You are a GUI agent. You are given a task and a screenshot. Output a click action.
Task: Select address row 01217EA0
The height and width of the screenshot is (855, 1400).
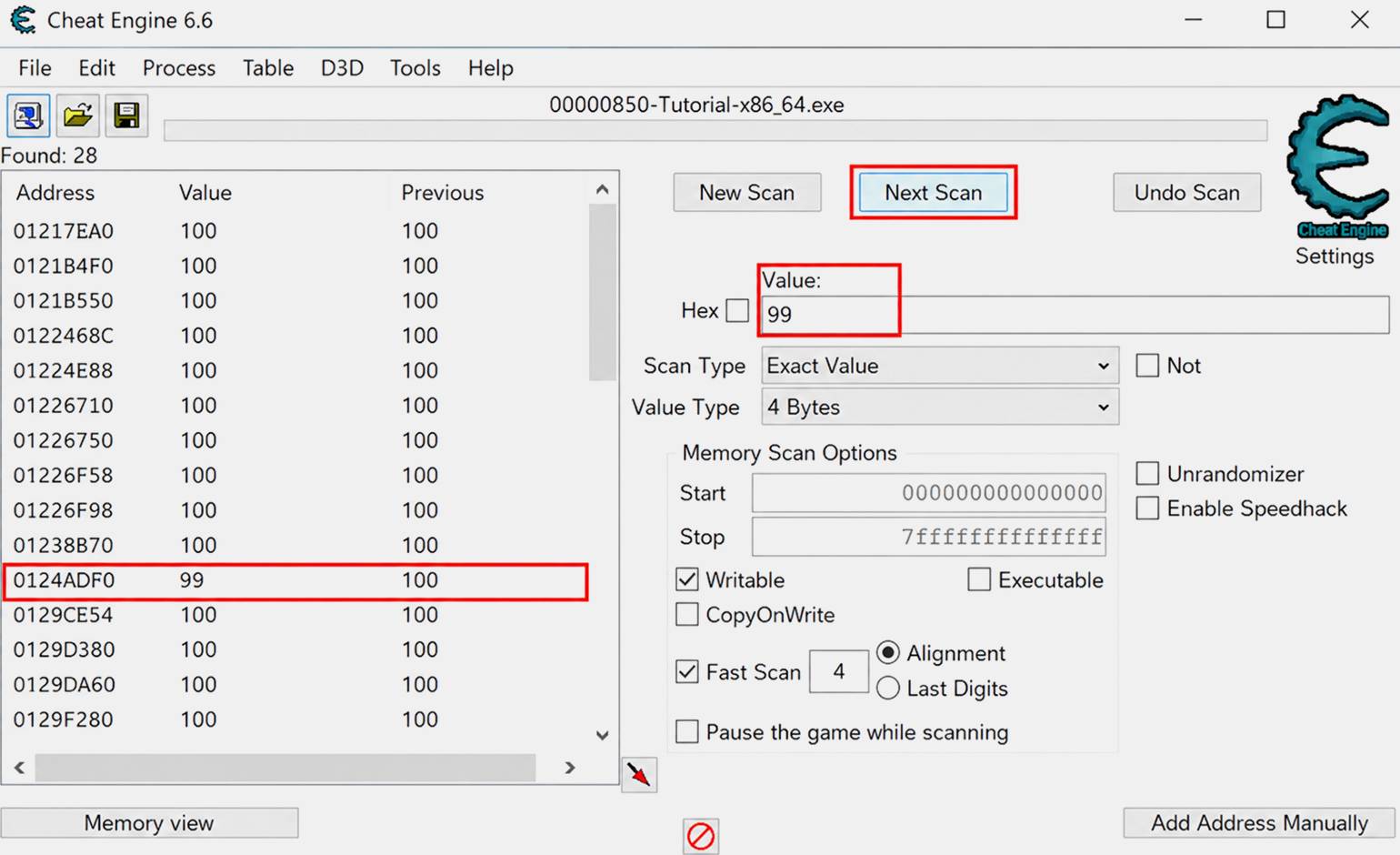[x=296, y=231]
